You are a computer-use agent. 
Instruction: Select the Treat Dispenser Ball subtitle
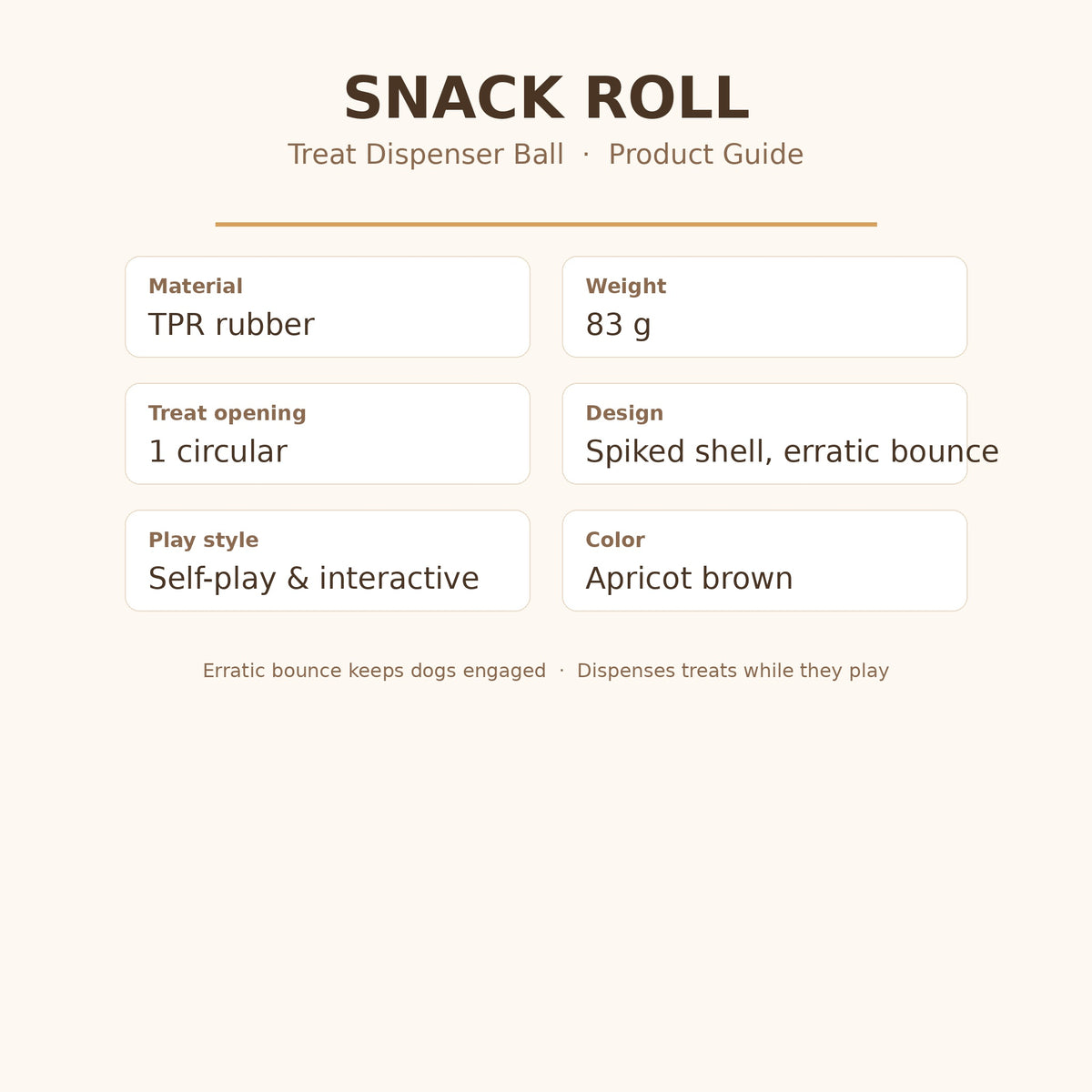[426, 155]
